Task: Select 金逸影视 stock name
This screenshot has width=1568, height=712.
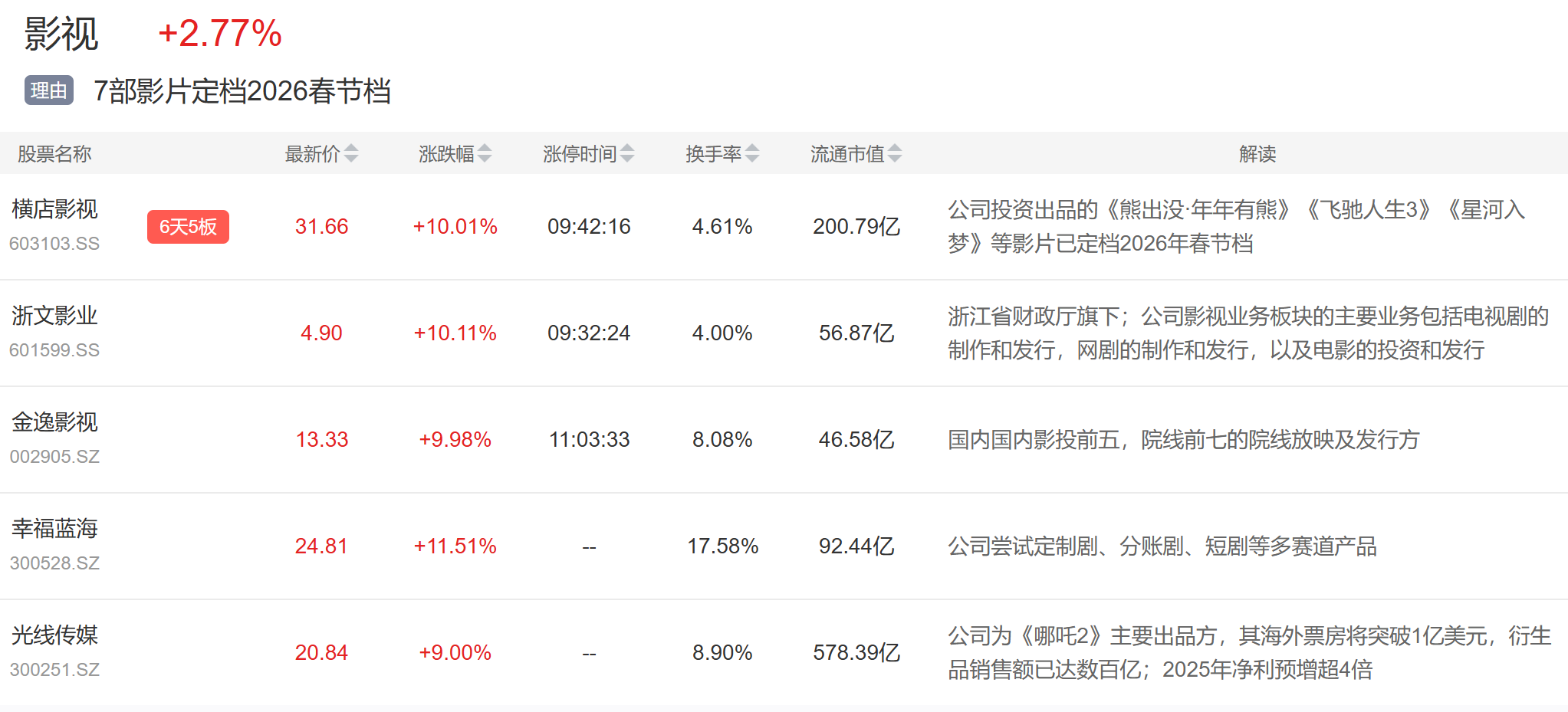Action: point(54,422)
